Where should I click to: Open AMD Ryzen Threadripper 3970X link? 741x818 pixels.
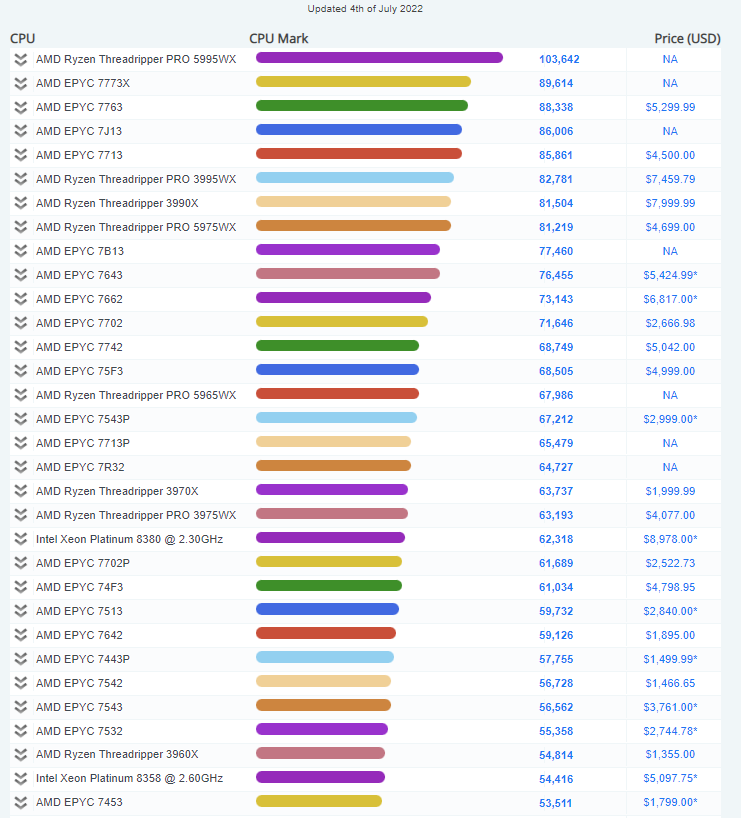click(x=117, y=491)
